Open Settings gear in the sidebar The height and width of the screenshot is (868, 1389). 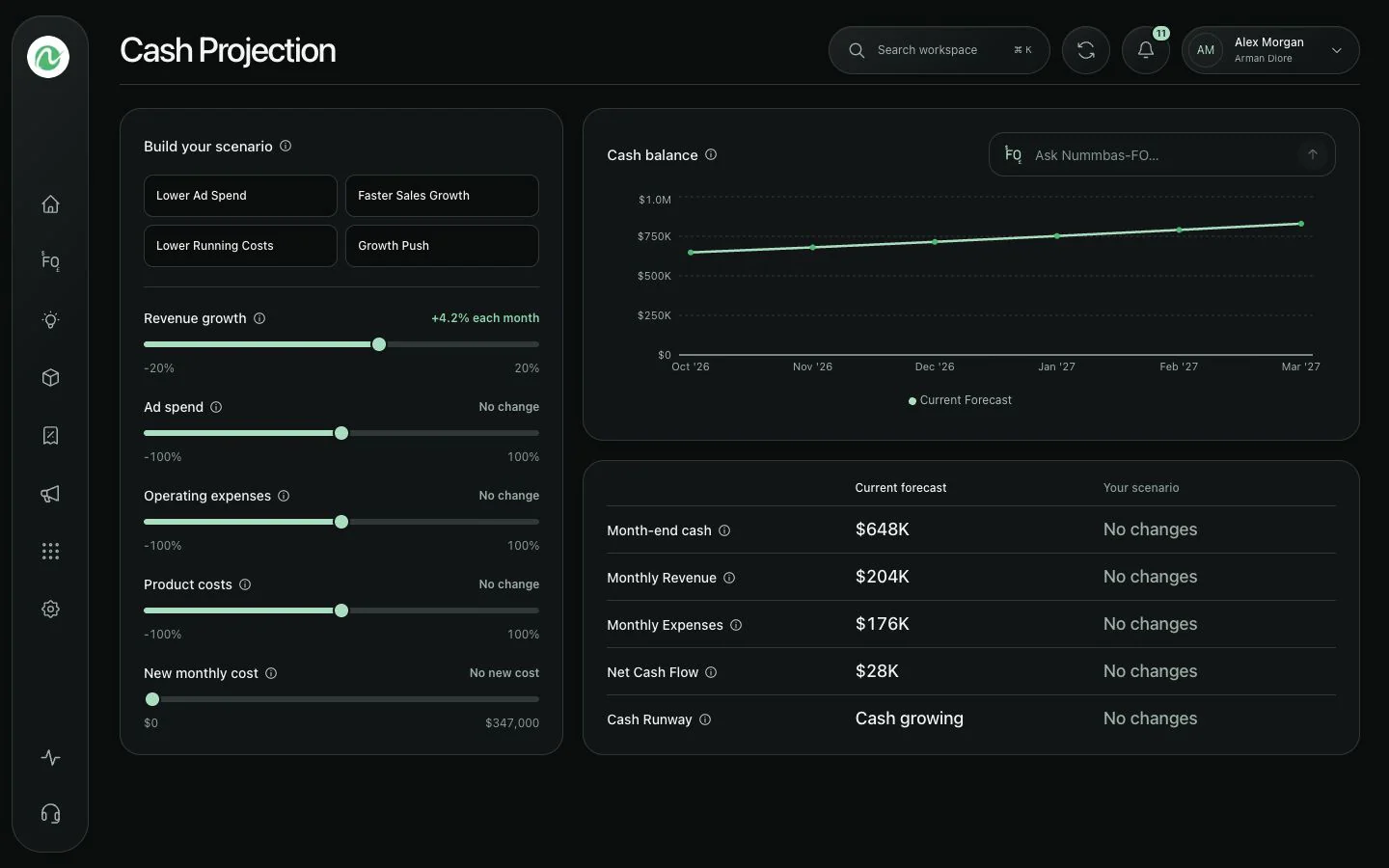point(50,610)
